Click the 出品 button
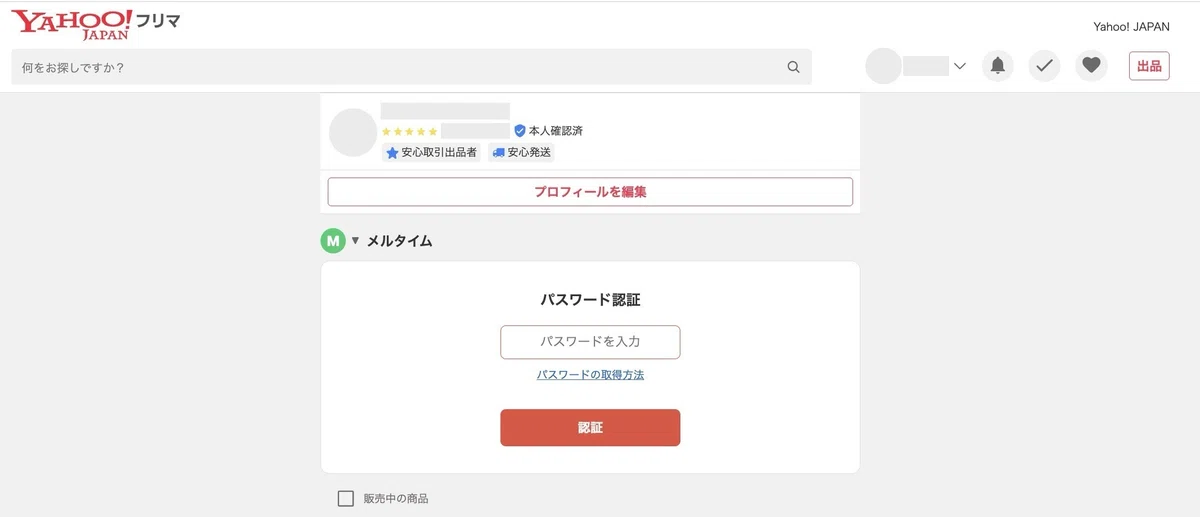The image size is (1200, 517). (x=1149, y=66)
